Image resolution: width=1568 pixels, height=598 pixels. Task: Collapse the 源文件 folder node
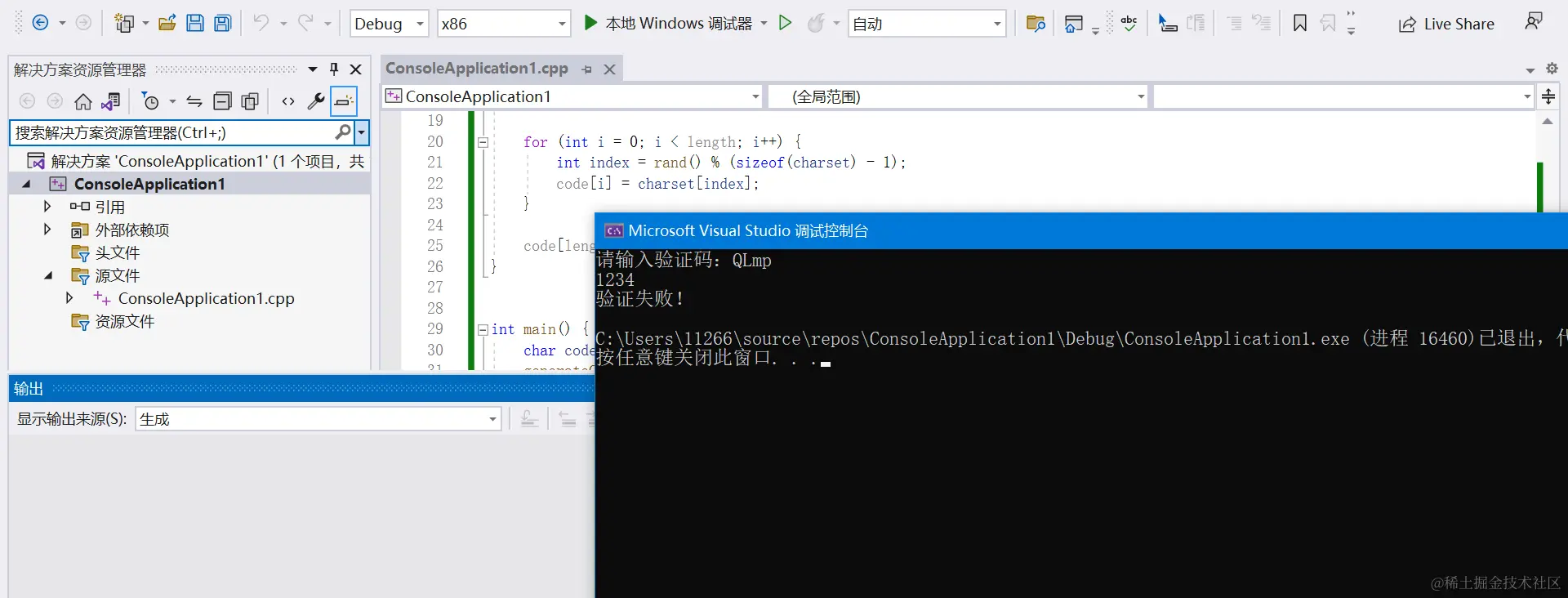tap(48, 275)
